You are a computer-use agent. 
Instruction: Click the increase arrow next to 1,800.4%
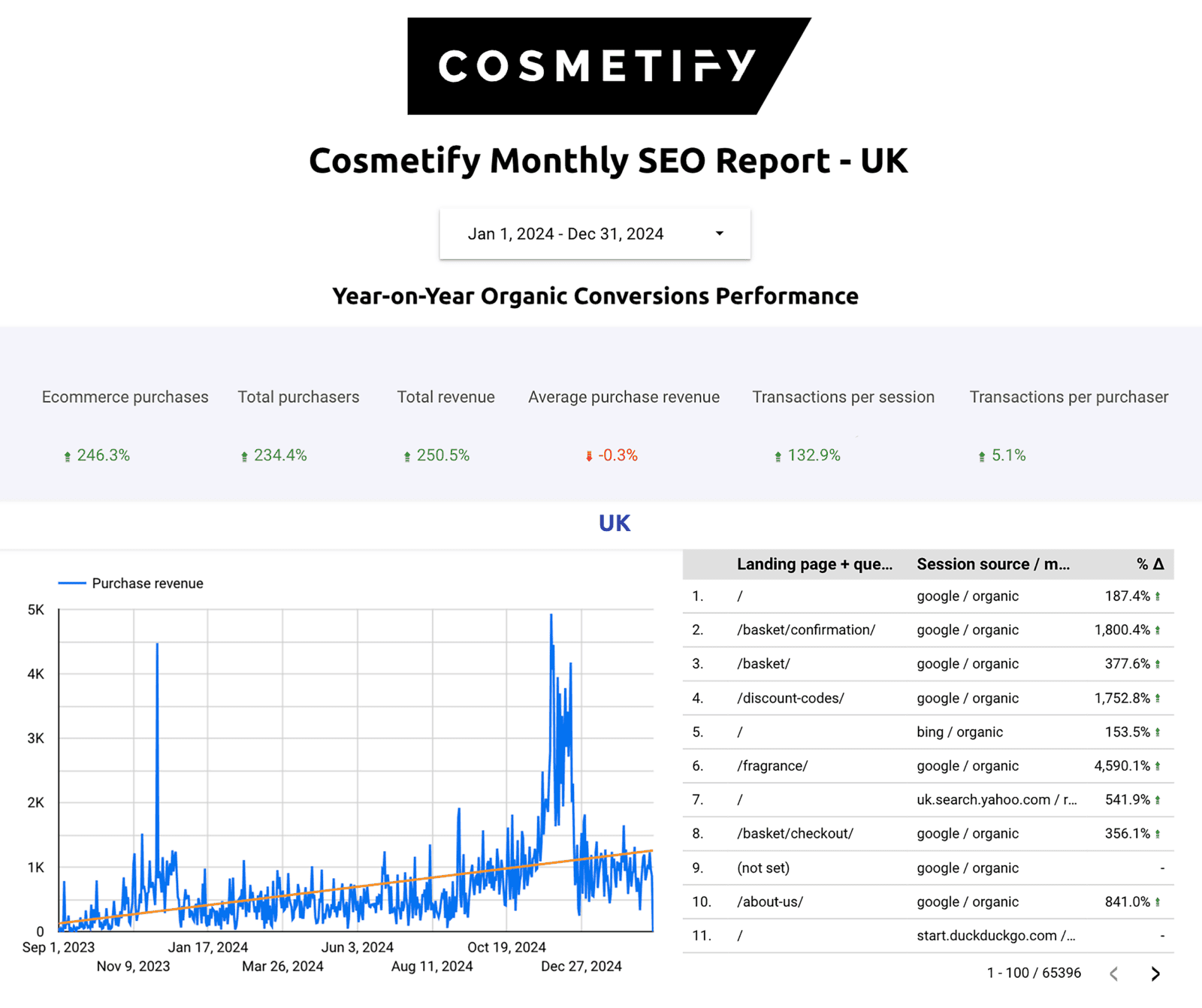coord(1157,629)
